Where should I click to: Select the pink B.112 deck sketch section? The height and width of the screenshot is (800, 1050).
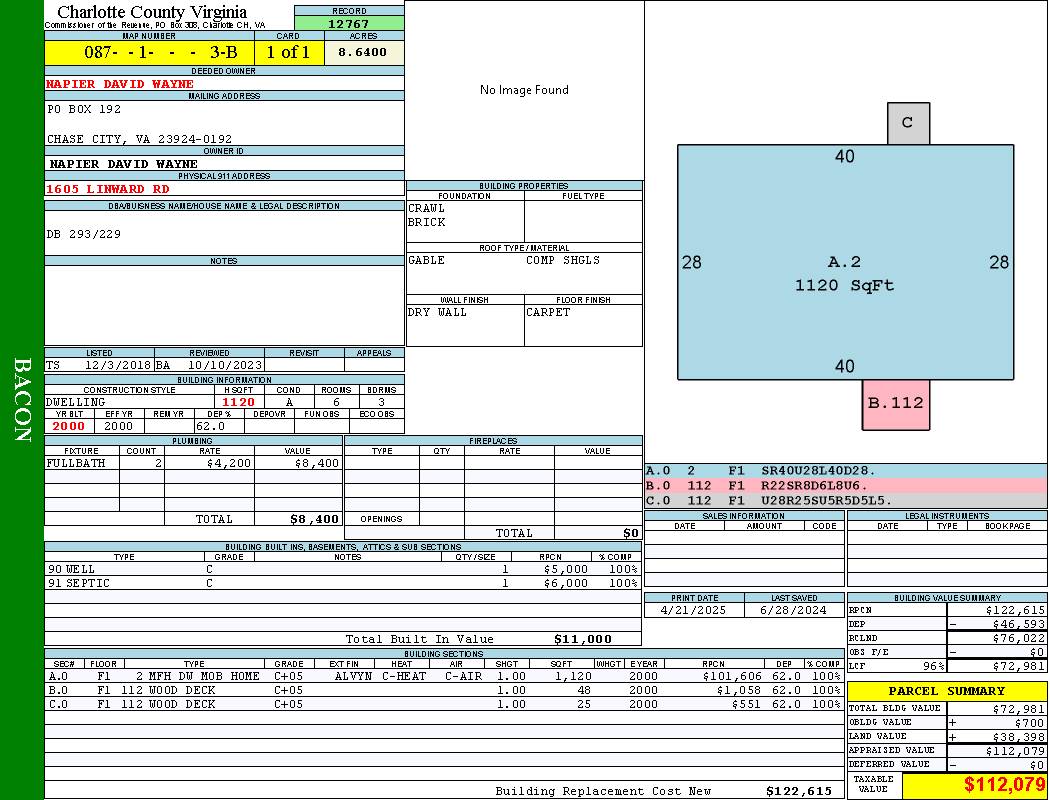pyautogui.click(x=895, y=404)
